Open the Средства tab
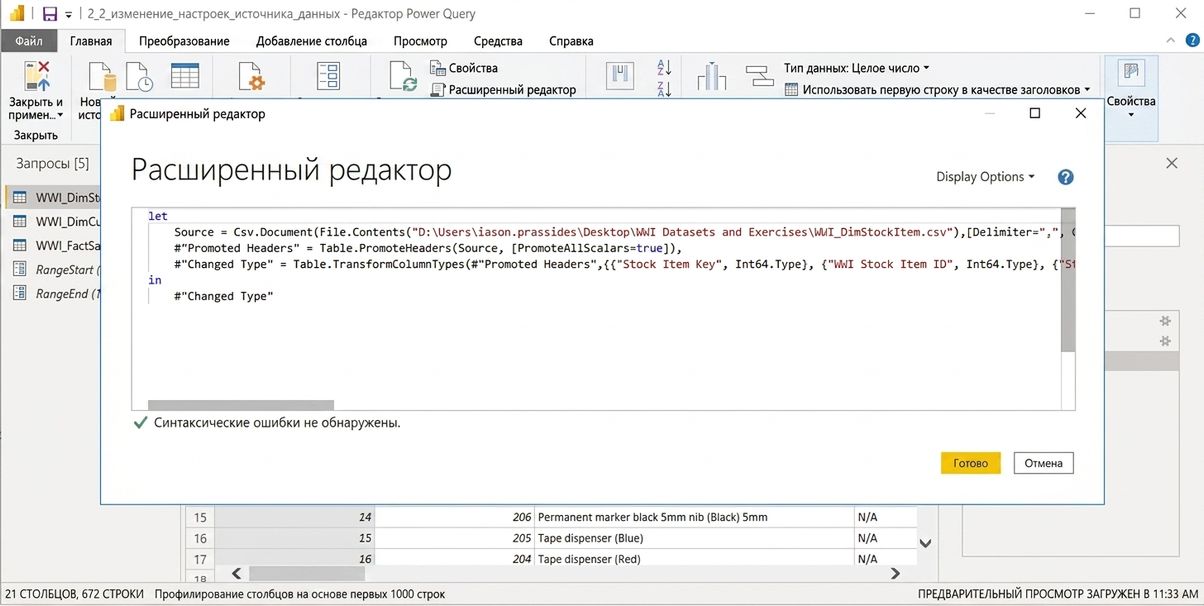Image resolution: width=1204 pixels, height=606 pixels. click(x=498, y=41)
